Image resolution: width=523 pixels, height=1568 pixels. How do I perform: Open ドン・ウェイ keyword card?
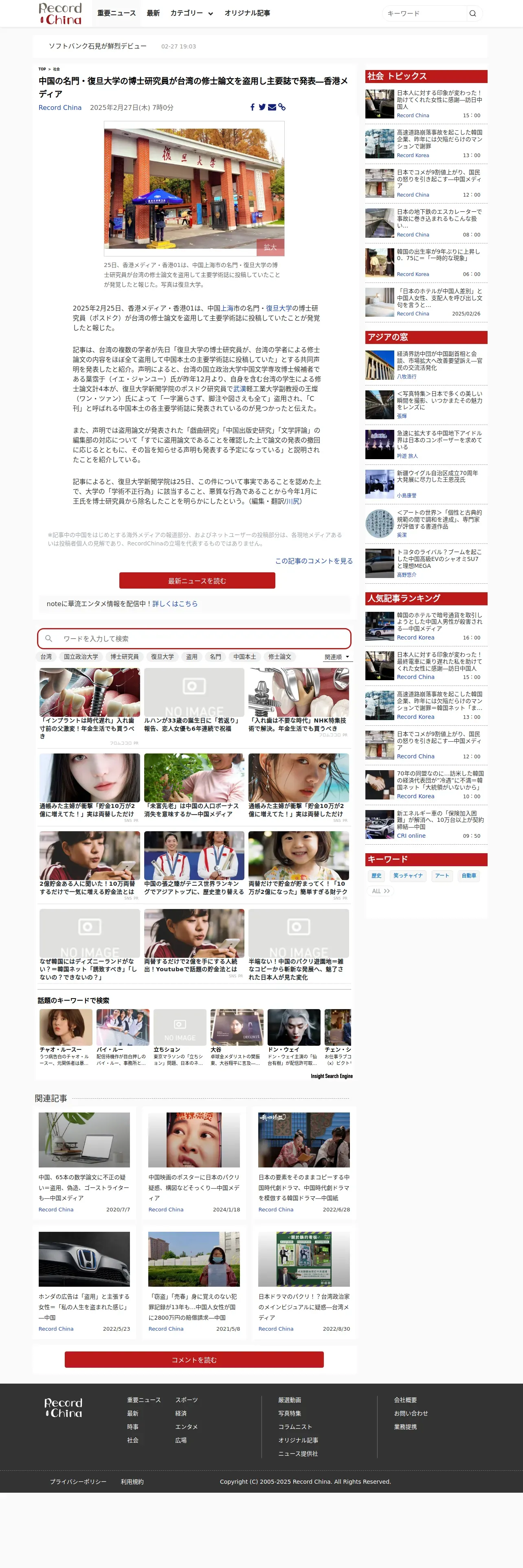[x=293, y=1037]
